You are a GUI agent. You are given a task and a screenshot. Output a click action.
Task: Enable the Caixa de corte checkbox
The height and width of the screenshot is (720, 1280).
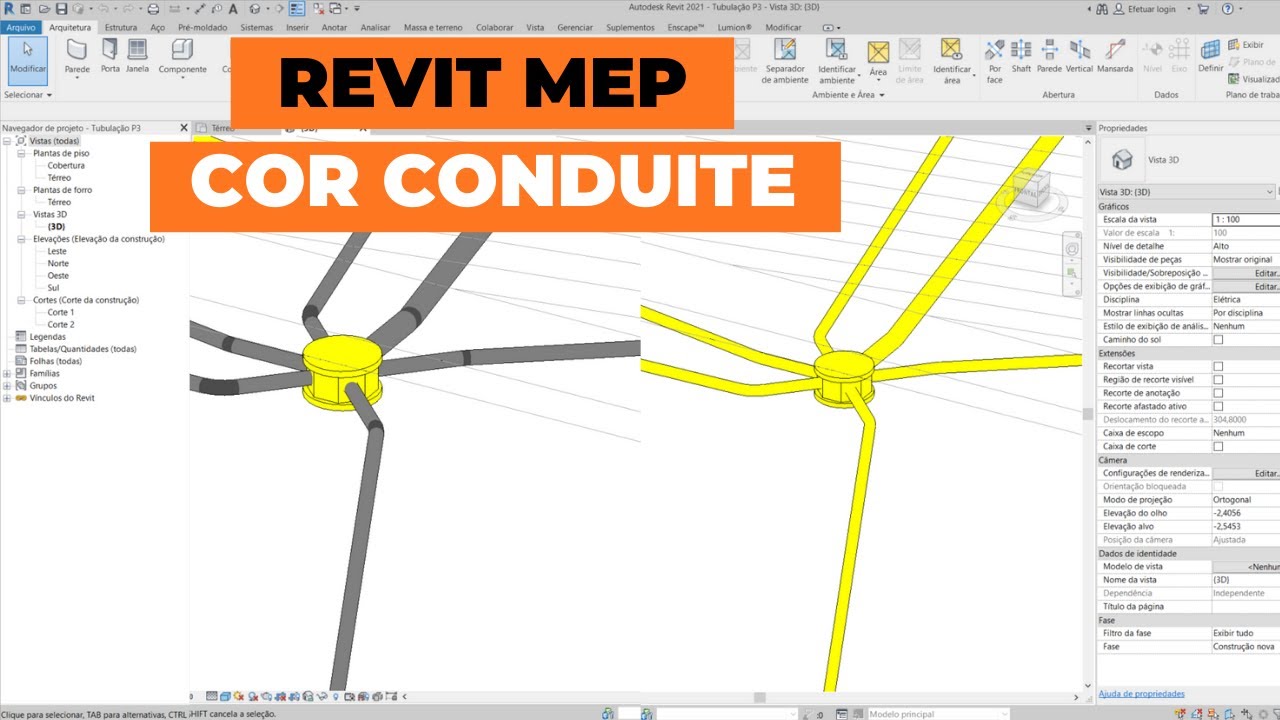1218,447
